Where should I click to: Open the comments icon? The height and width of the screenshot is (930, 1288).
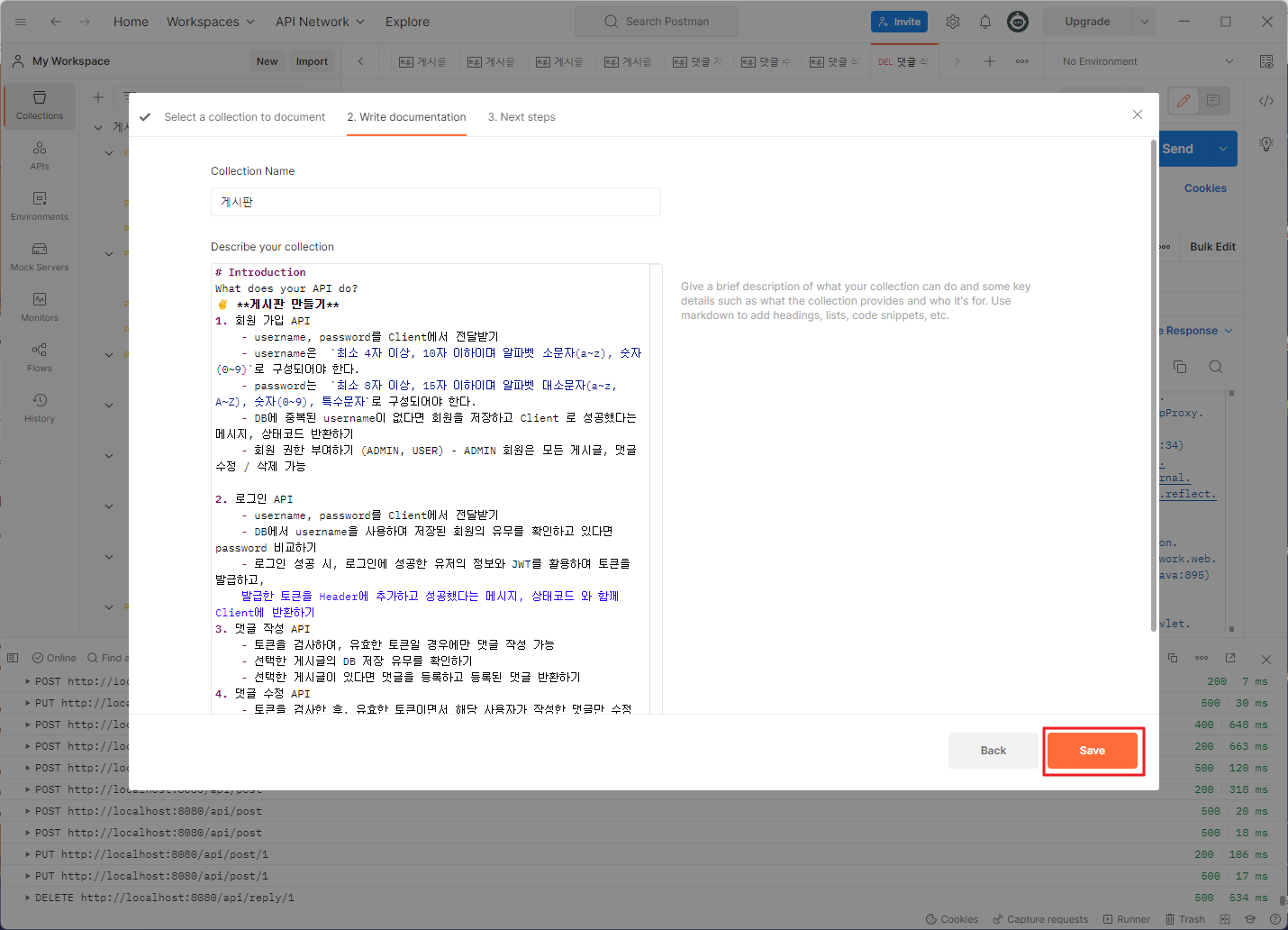pos(1213,101)
